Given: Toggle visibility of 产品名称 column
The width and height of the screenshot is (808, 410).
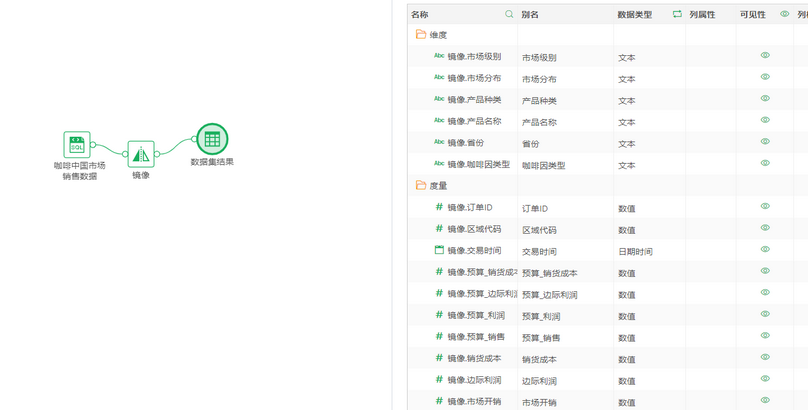Looking at the screenshot, I should [765, 120].
